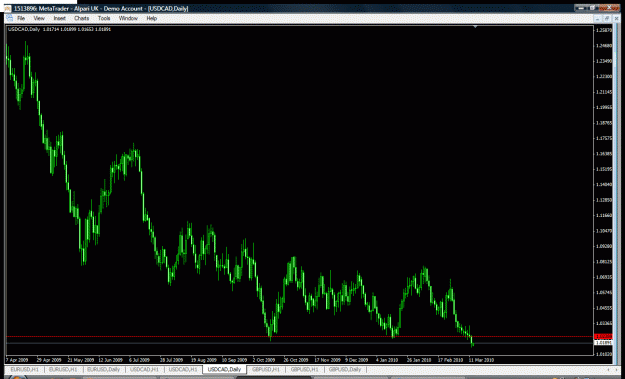This screenshot has height=379, width=625.
Task: Click the '2 Oct 2009' date label
Action: click(264, 360)
